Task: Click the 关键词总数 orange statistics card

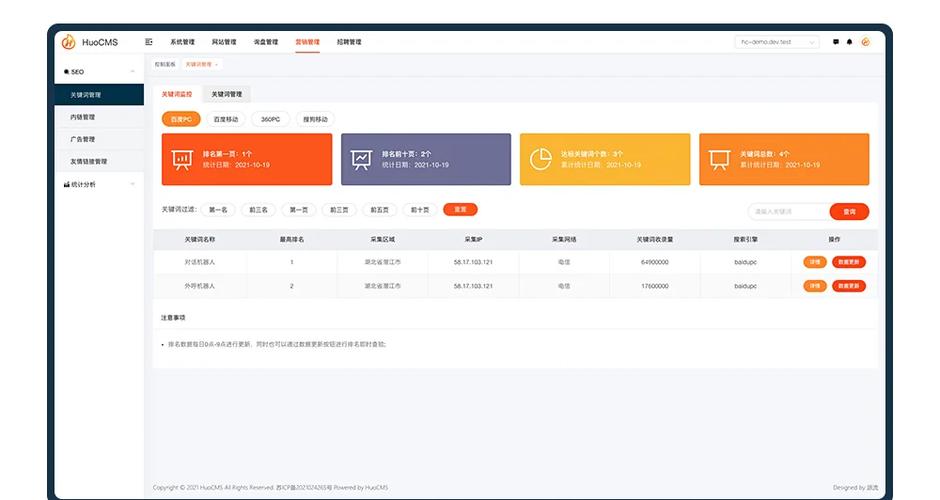Action: click(784, 159)
